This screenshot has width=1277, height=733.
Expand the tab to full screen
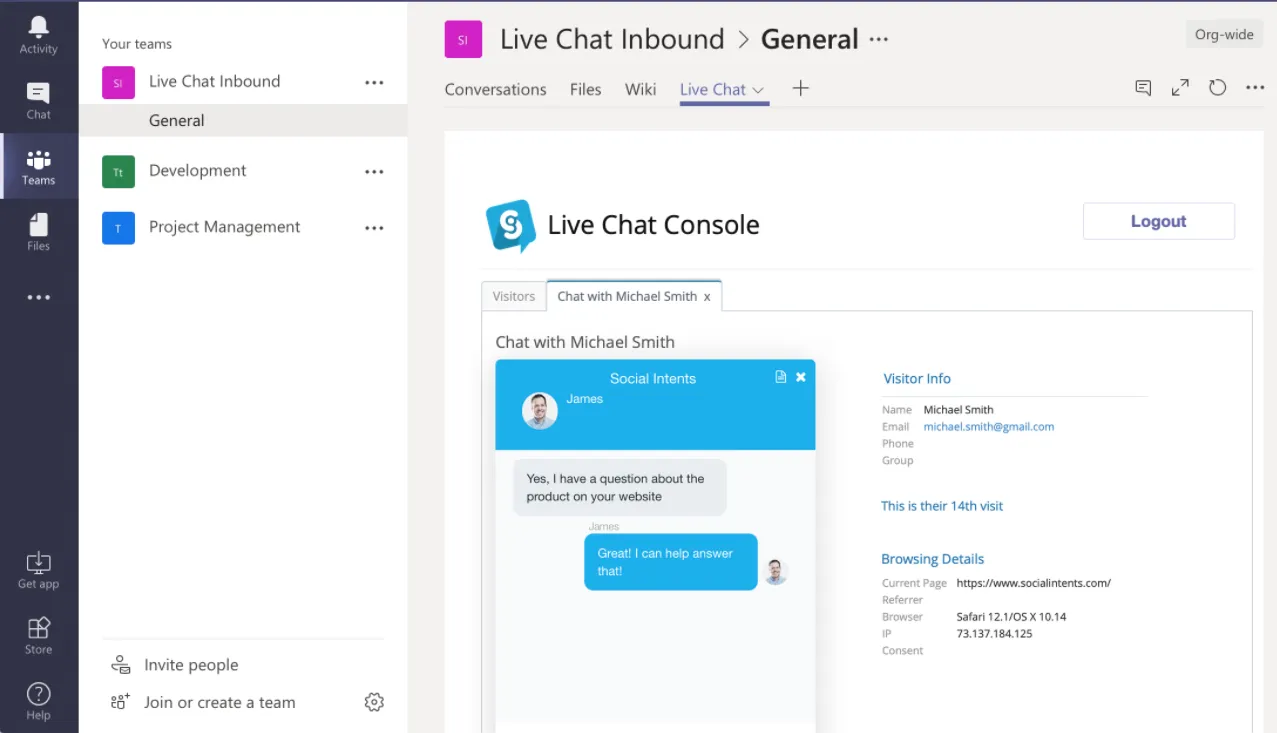click(x=1180, y=88)
